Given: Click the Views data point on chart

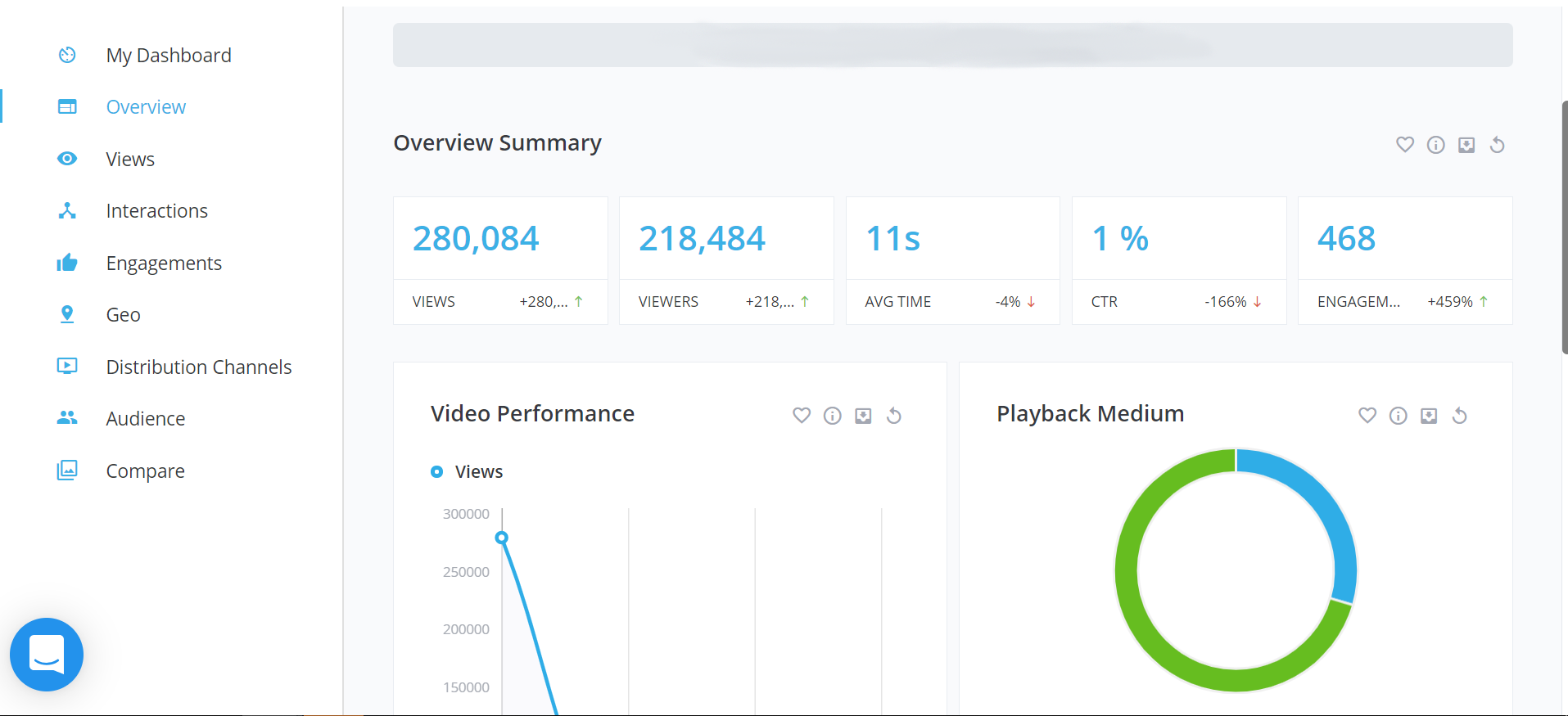Looking at the screenshot, I should pyautogui.click(x=502, y=538).
